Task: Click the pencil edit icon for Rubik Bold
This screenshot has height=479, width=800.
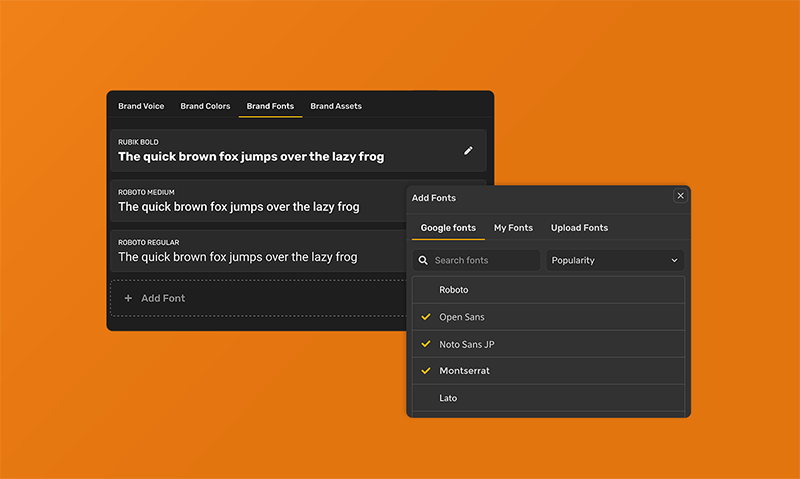Action: (468, 151)
